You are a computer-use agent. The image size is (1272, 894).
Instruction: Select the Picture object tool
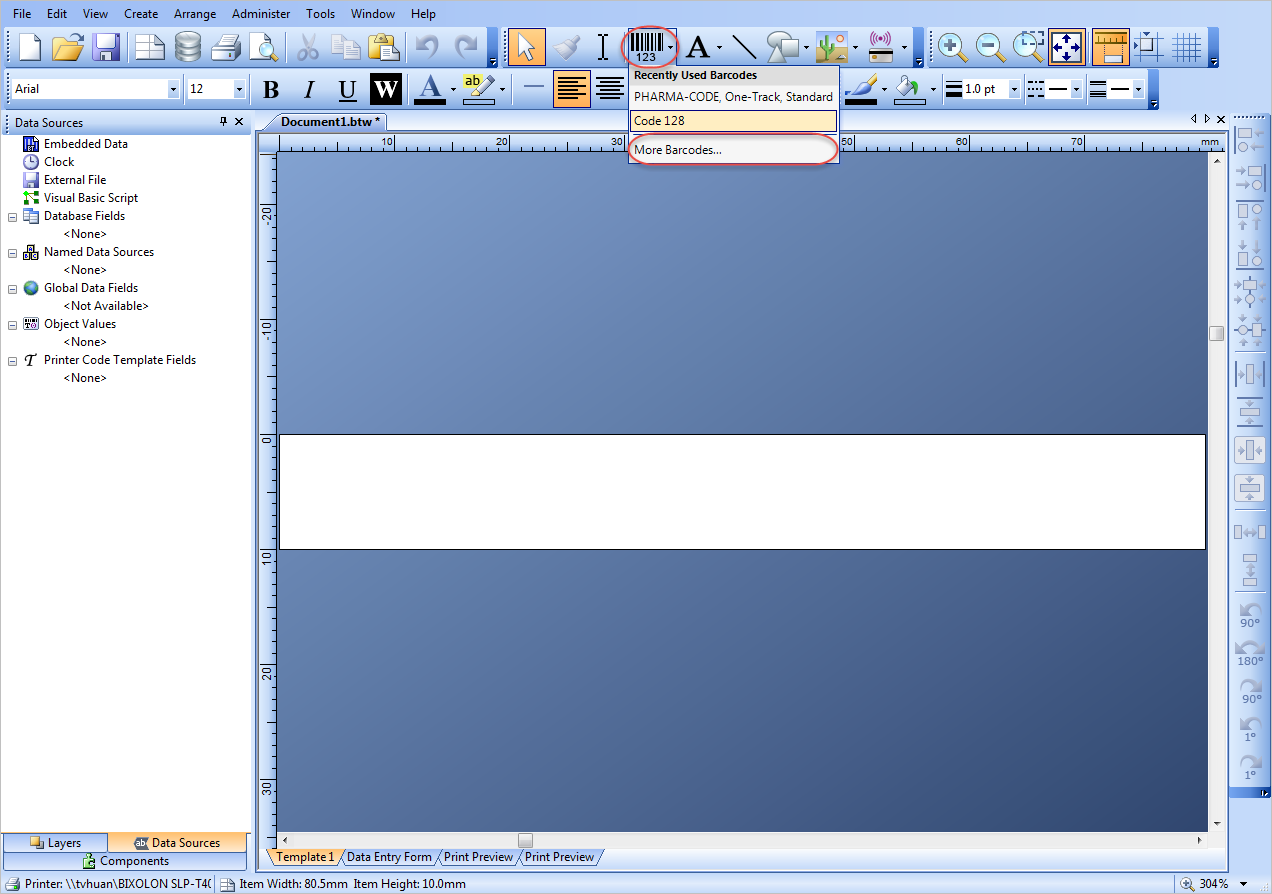(832, 47)
